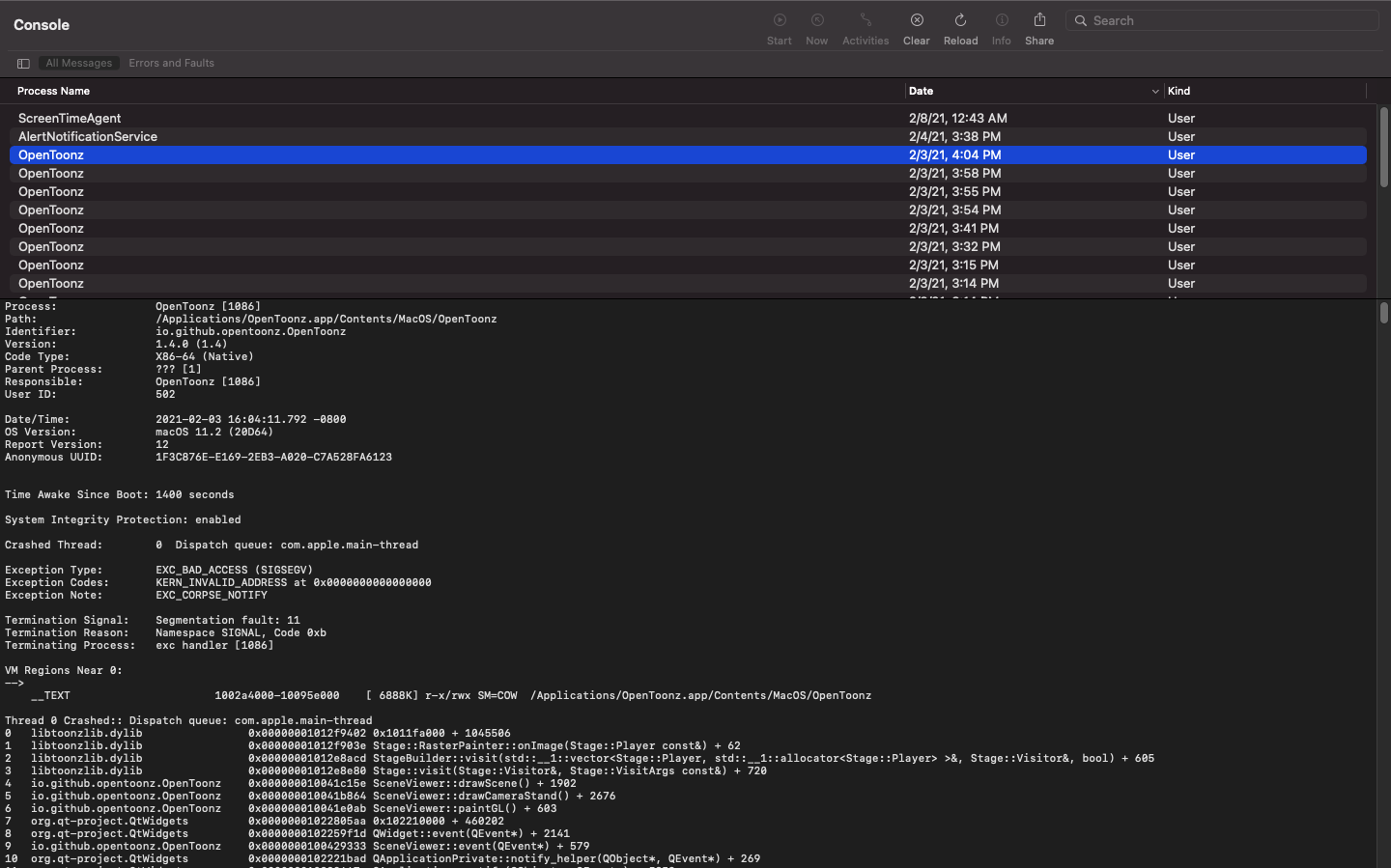
Task: Select the OpenToonz report from 3:55 PM
Action: (688, 192)
